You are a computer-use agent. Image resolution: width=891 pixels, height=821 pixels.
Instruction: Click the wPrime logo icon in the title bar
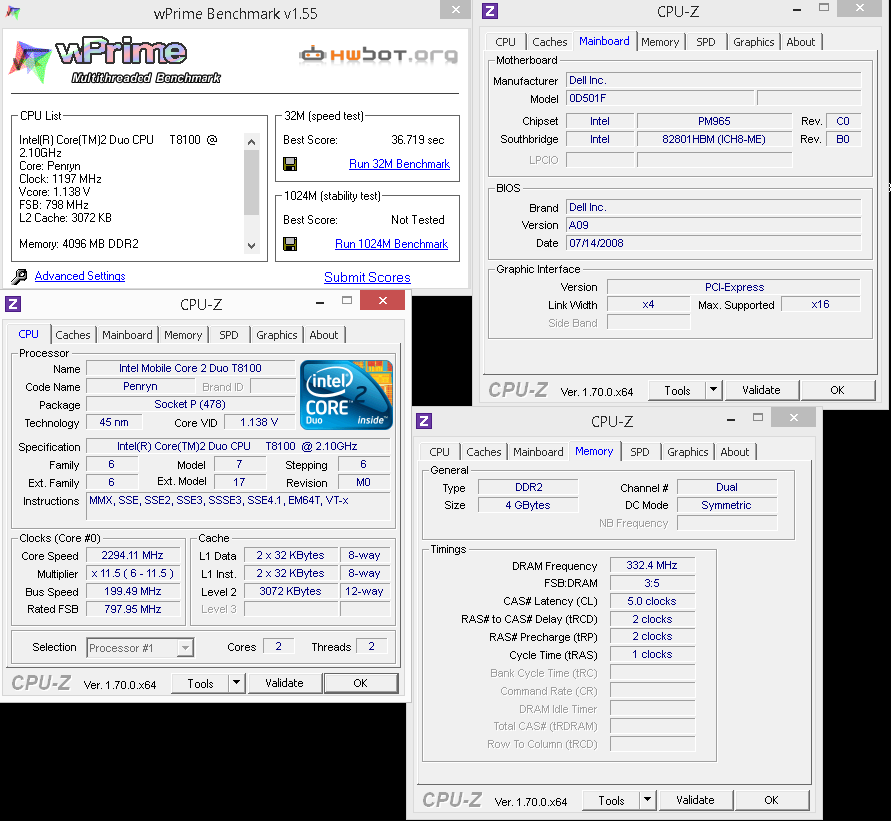pos(13,12)
